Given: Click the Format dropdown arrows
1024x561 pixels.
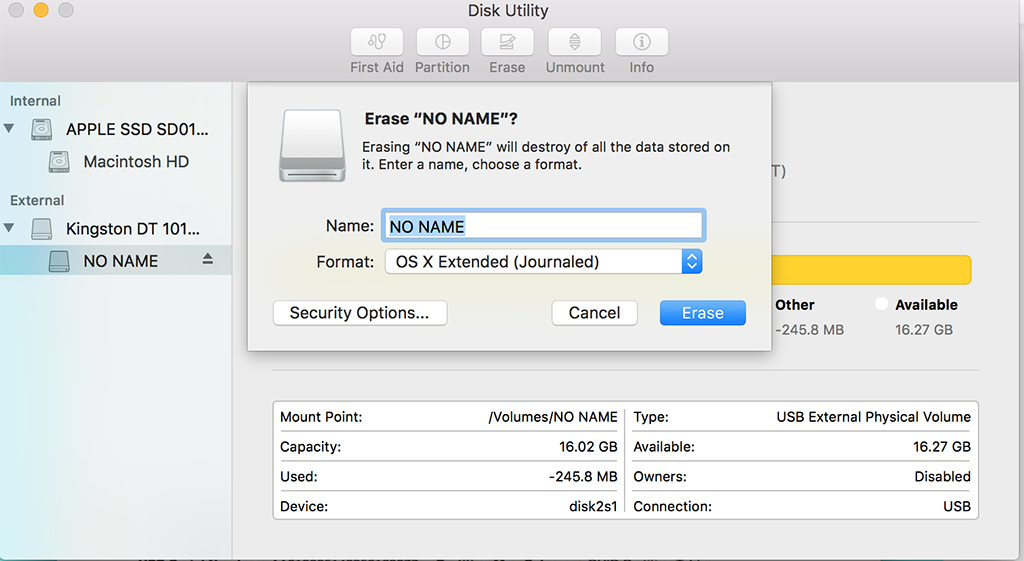Looking at the screenshot, I should [692, 261].
